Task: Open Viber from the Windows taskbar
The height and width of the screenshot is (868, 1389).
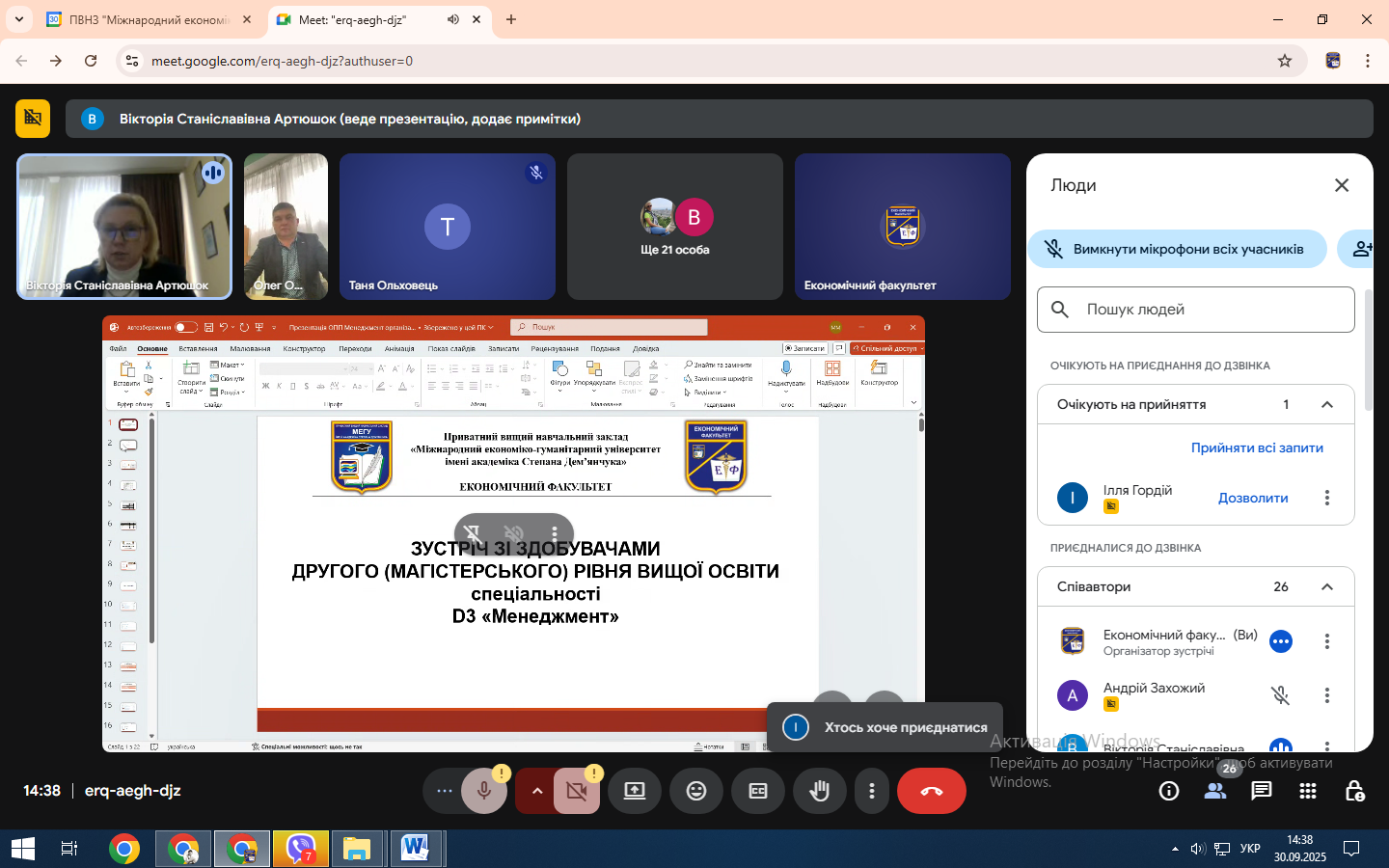Action: [x=301, y=849]
